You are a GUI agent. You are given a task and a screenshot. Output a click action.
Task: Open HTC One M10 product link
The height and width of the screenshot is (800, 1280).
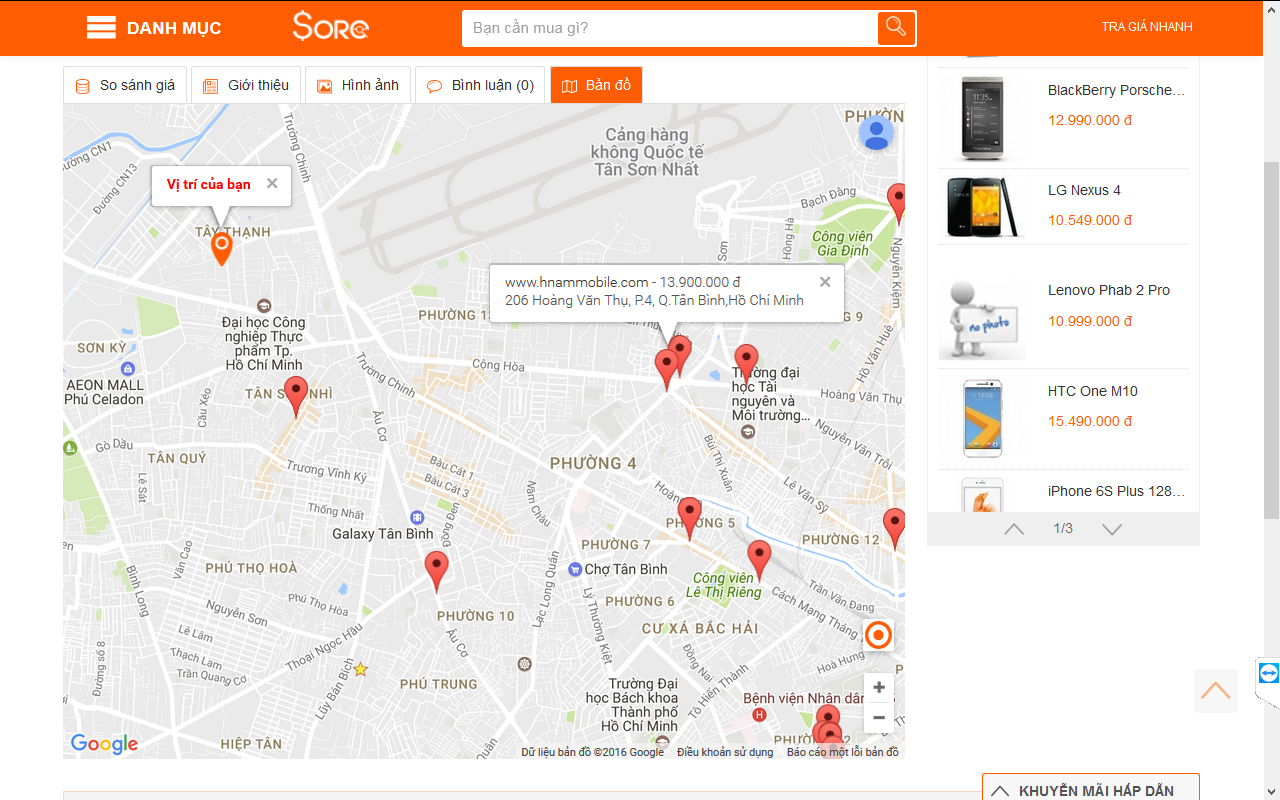click(x=1093, y=391)
